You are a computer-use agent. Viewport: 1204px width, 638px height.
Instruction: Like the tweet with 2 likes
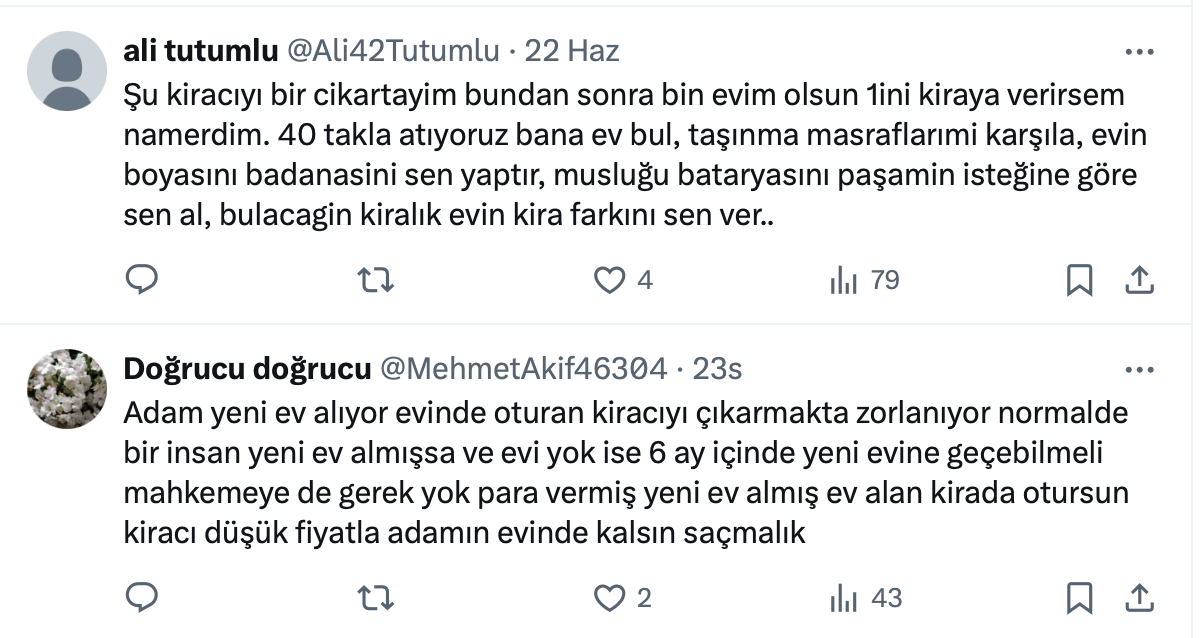pos(609,598)
